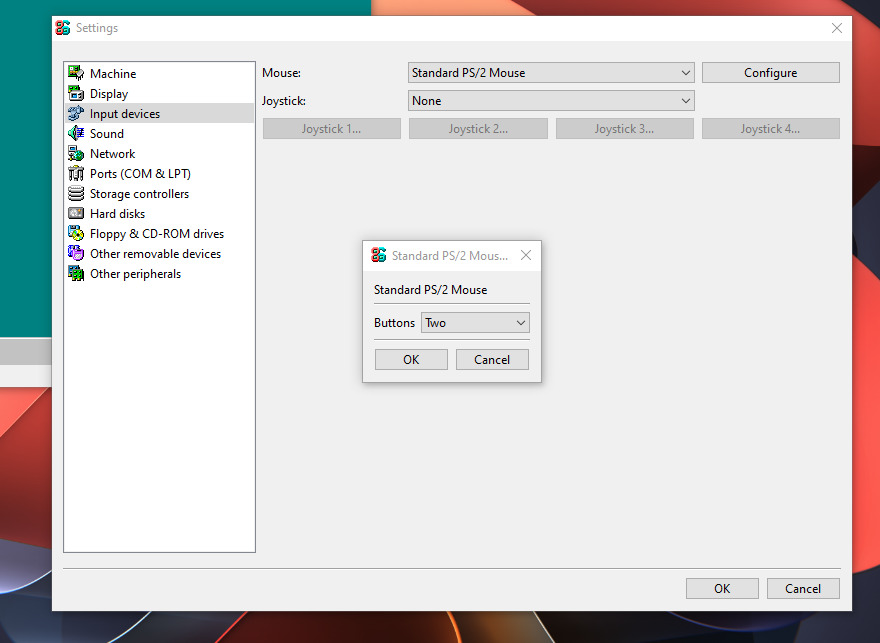The image size is (880, 643).
Task: Click the Storage controllers icon
Action: (x=76, y=194)
